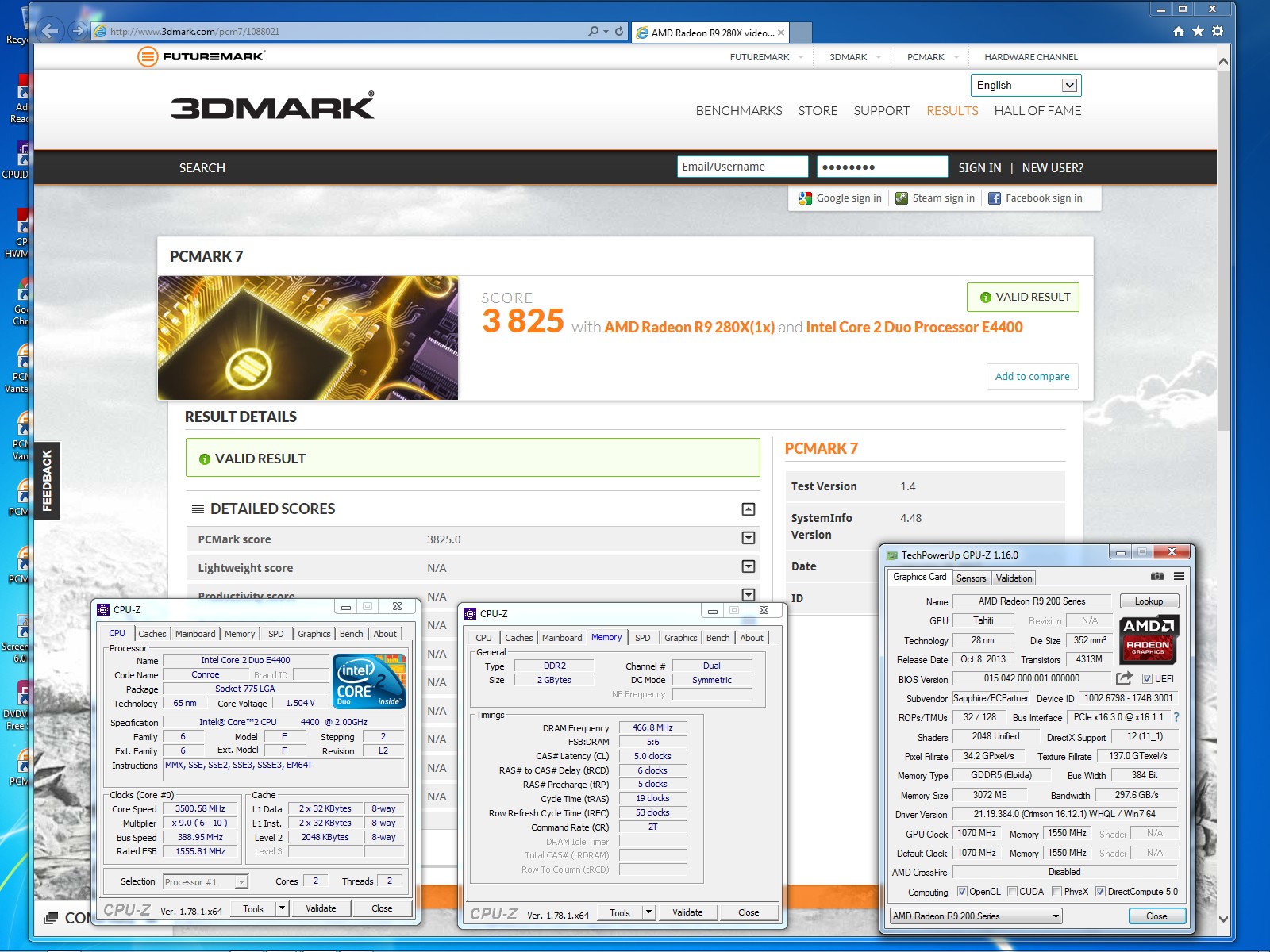Screen dimensions: 1270x952
Task: Click the SIGN IN link
Action: pos(979,168)
